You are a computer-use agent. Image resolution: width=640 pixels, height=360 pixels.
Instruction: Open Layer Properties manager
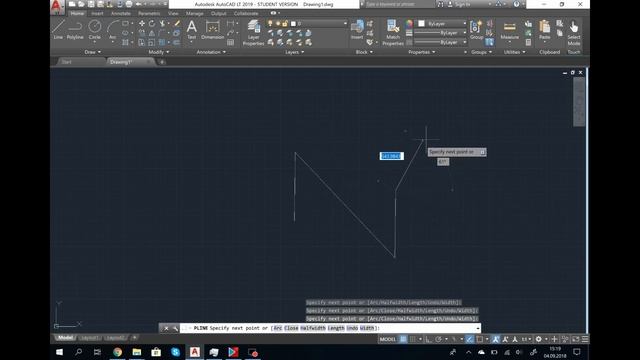pyautogui.click(x=253, y=32)
